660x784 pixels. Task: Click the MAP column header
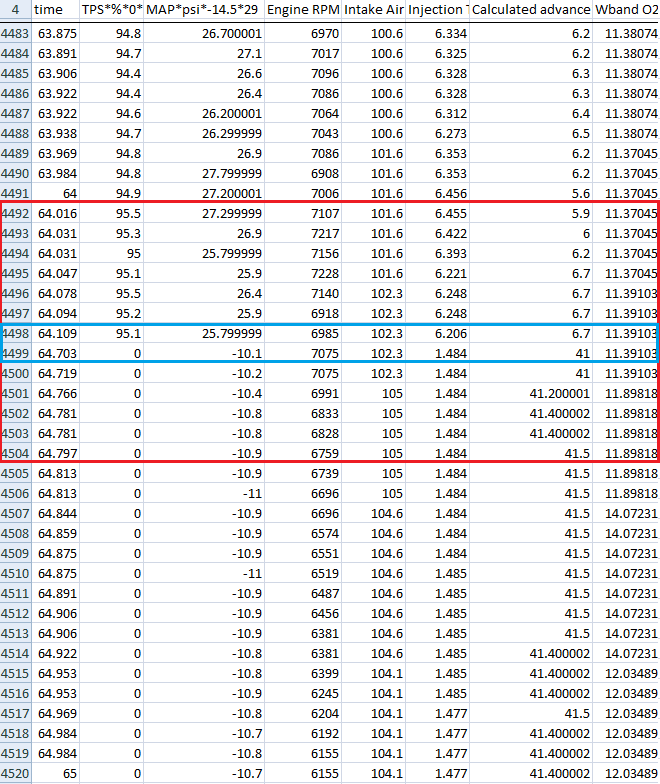(204, 10)
